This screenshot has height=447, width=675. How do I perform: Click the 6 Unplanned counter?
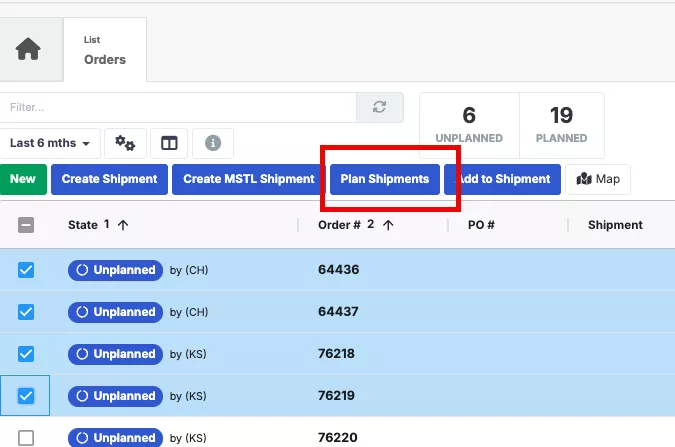click(469, 125)
